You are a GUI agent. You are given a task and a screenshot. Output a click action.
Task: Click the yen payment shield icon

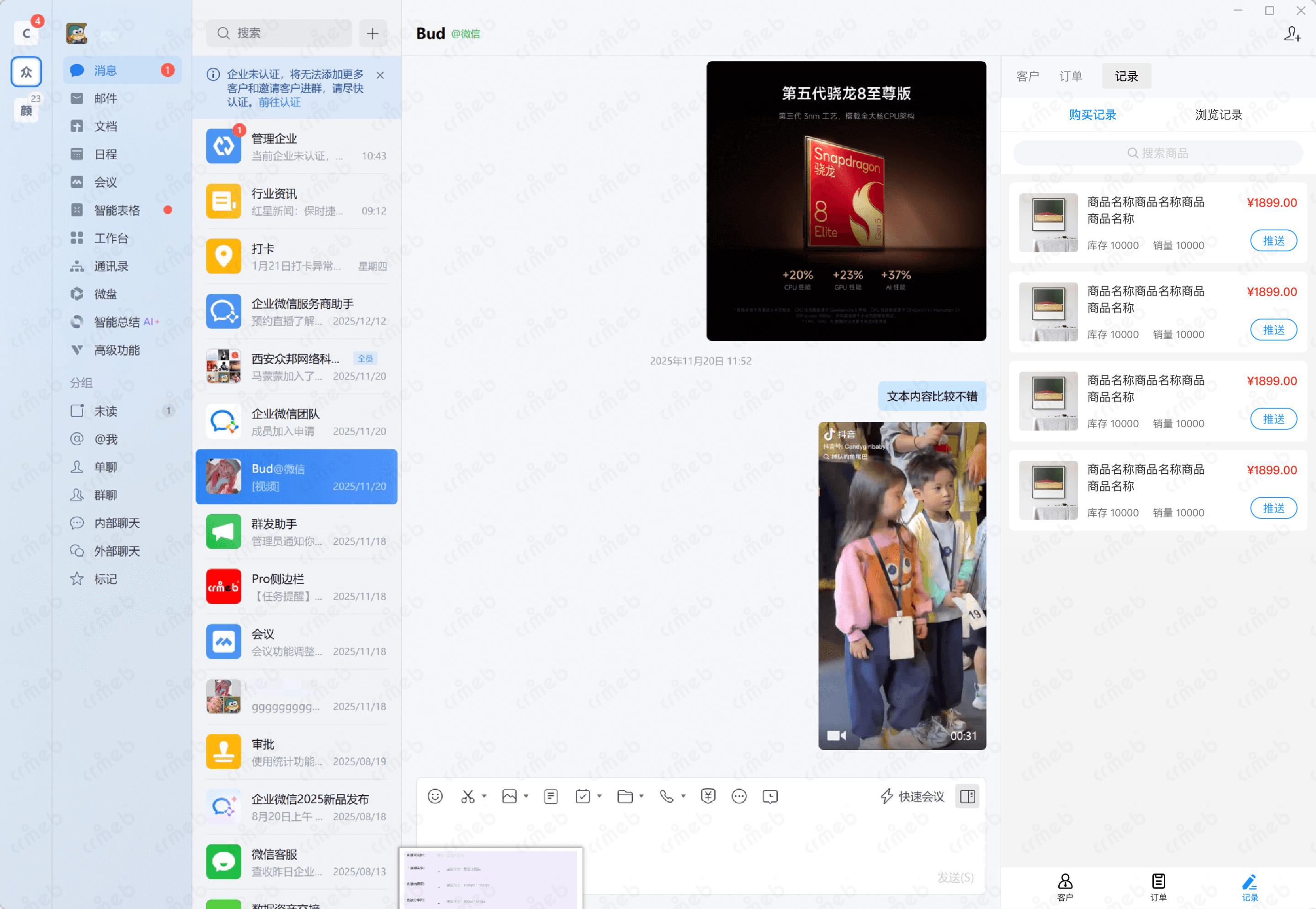[x=708, y=796]
